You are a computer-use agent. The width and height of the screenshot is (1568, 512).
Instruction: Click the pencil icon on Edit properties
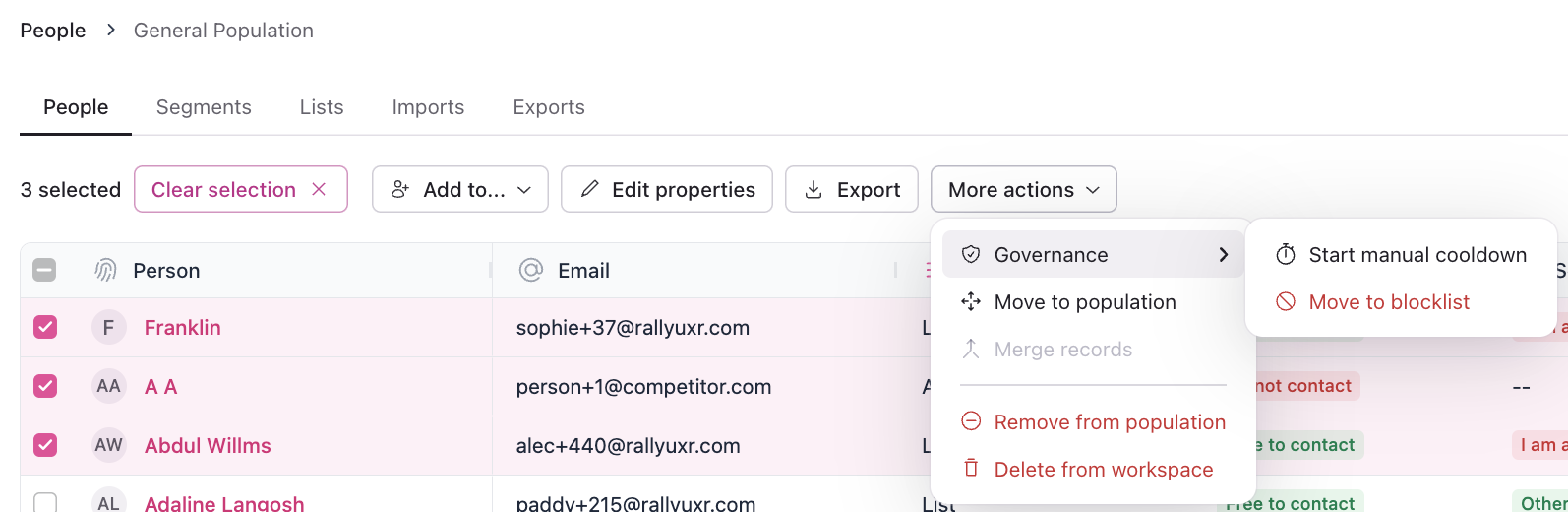590,190
